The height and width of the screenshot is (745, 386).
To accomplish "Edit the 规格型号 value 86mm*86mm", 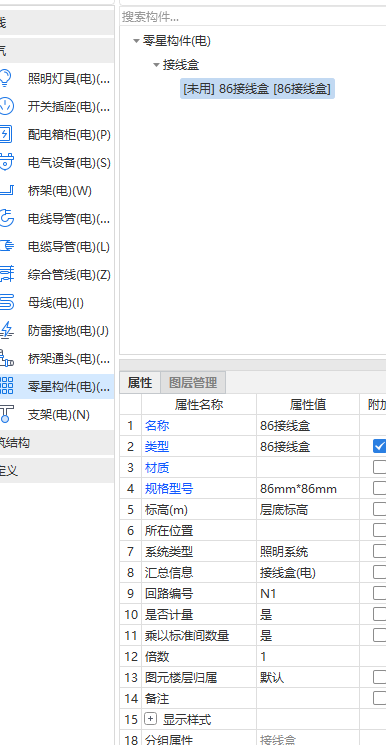I will click(308, 488).
